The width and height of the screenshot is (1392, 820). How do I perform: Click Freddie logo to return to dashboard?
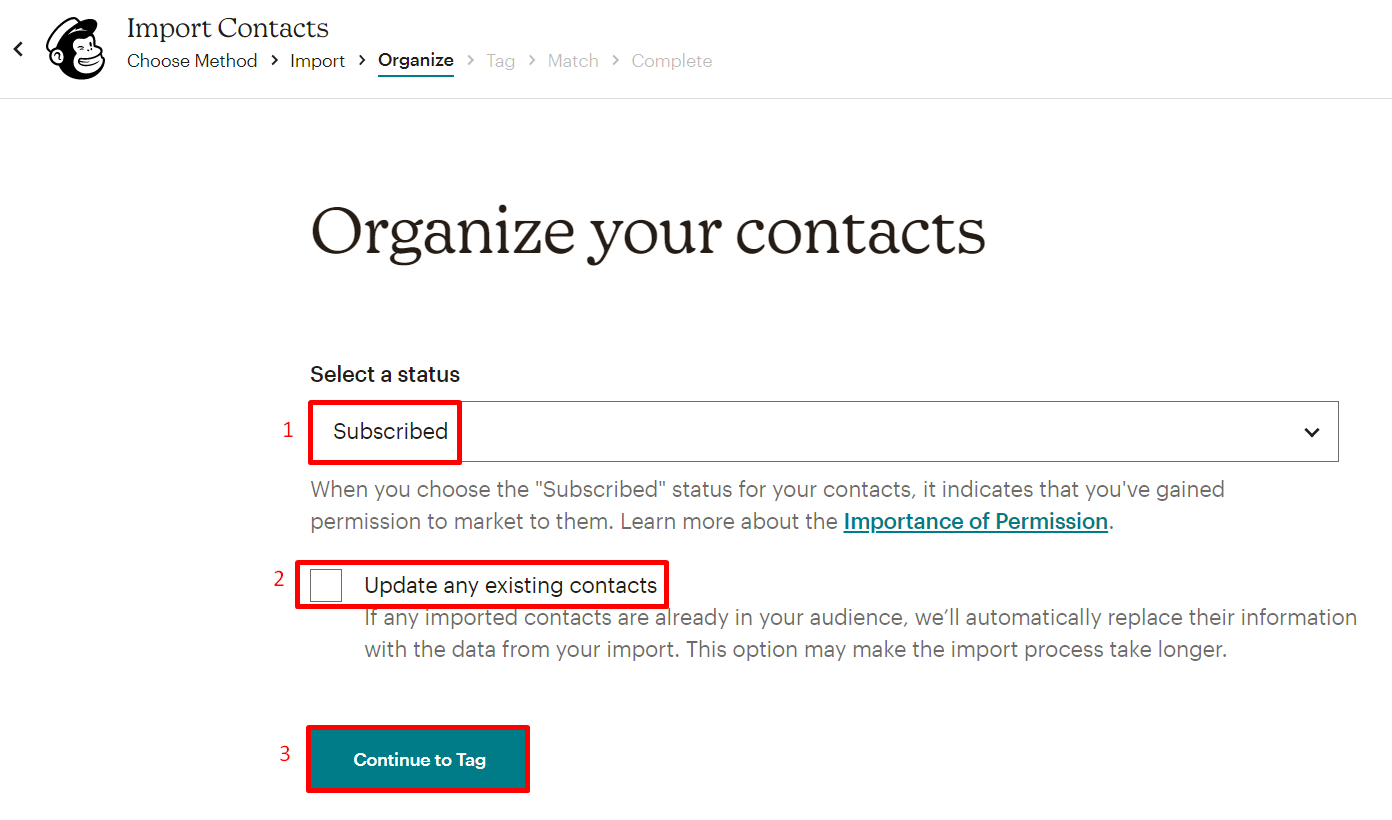tap(76, 45)
